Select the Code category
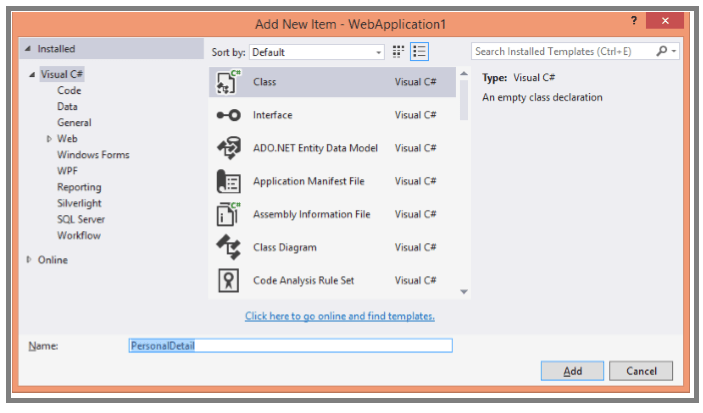This screenshot has height=413, width=703. [x=69, y=91]
